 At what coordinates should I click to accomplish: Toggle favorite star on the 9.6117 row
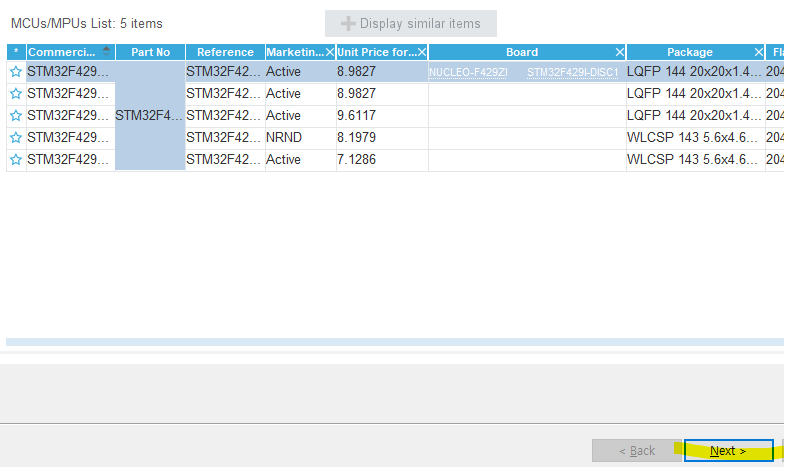pos(16,116)
